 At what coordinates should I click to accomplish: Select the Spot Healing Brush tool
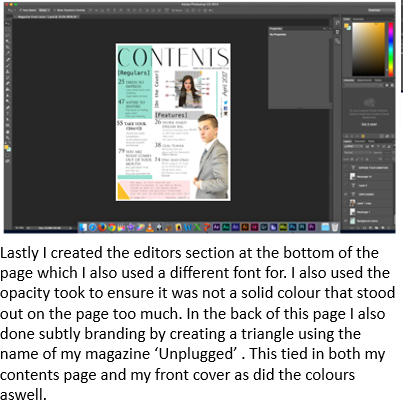[x=8, y=59]
